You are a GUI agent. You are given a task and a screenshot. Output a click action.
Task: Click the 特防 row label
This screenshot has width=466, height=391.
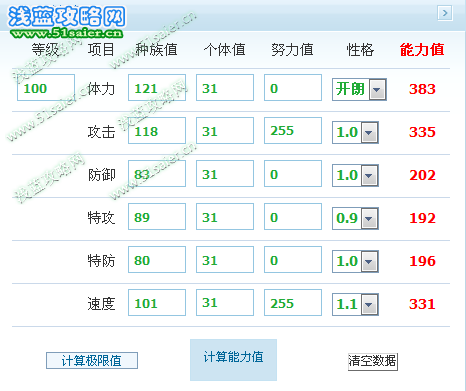(x=101, y=261)
